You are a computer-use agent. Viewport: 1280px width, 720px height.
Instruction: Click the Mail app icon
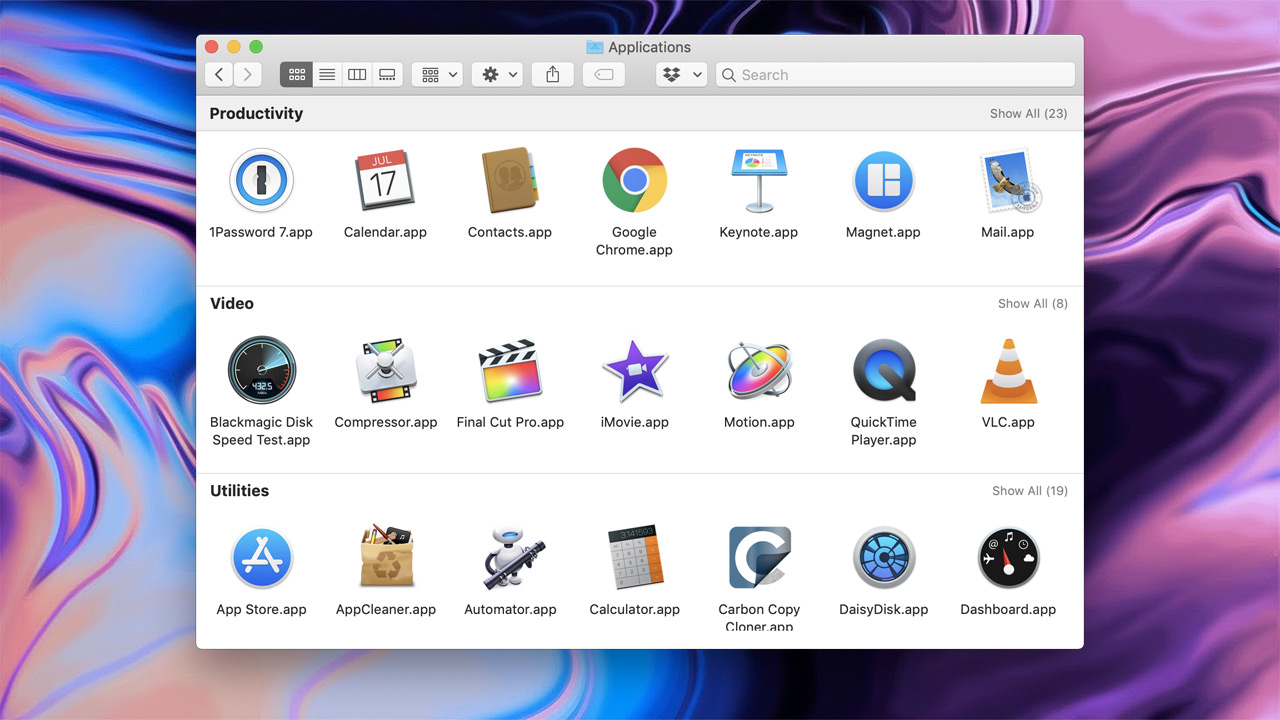click(x=1010, y=181)
